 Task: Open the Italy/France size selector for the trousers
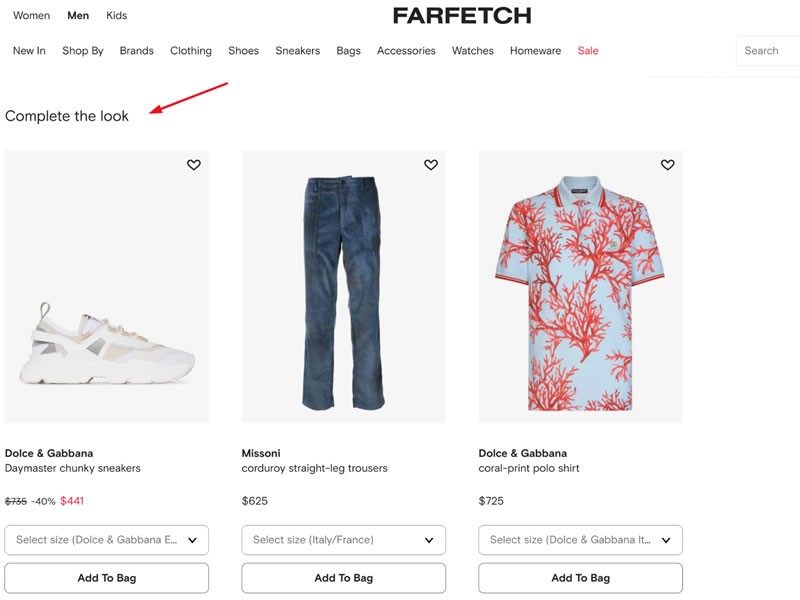[x=343, y=540]
